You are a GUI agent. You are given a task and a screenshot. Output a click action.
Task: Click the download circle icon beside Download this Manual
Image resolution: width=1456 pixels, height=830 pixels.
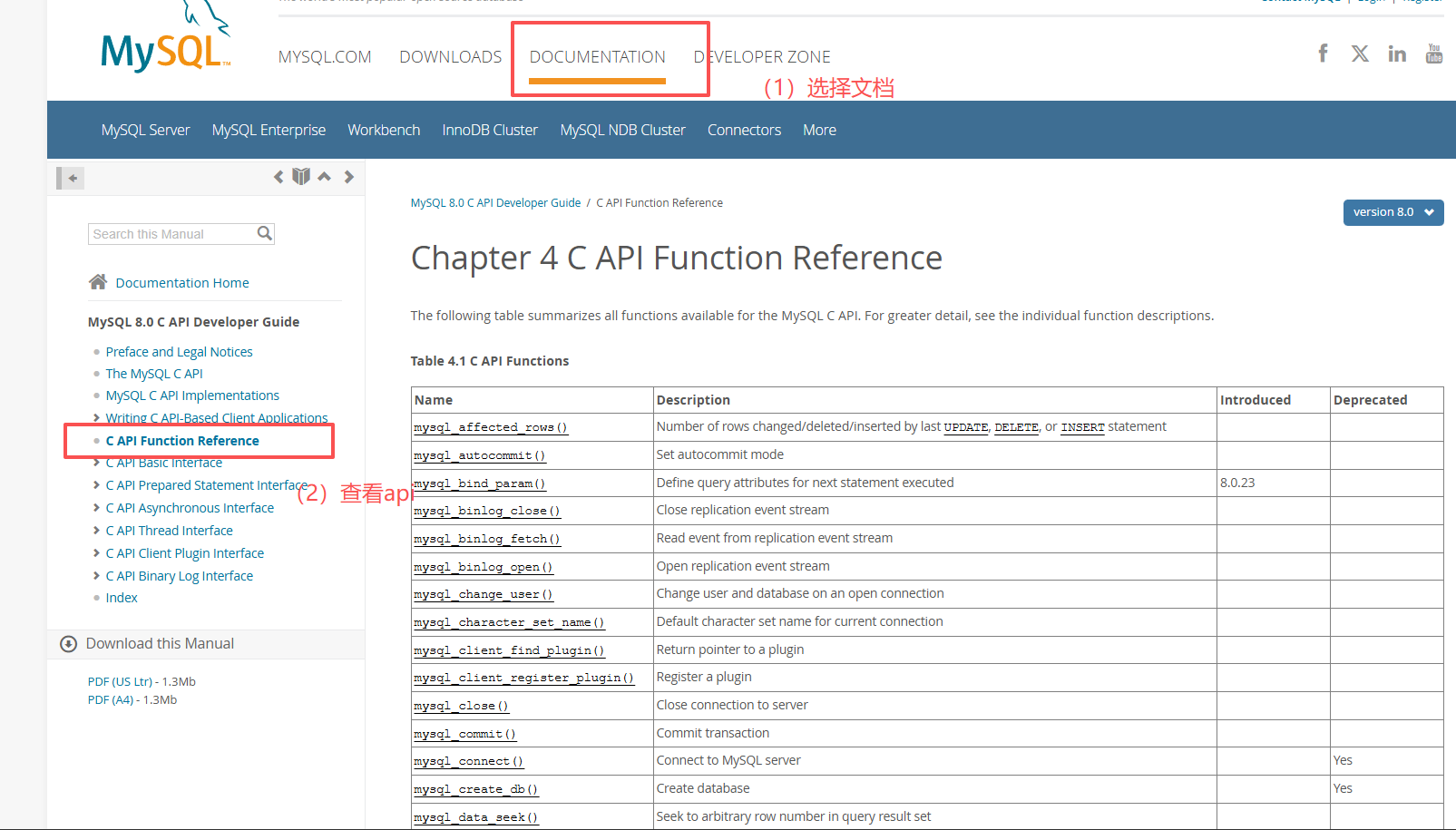click(x=68, y=644)
